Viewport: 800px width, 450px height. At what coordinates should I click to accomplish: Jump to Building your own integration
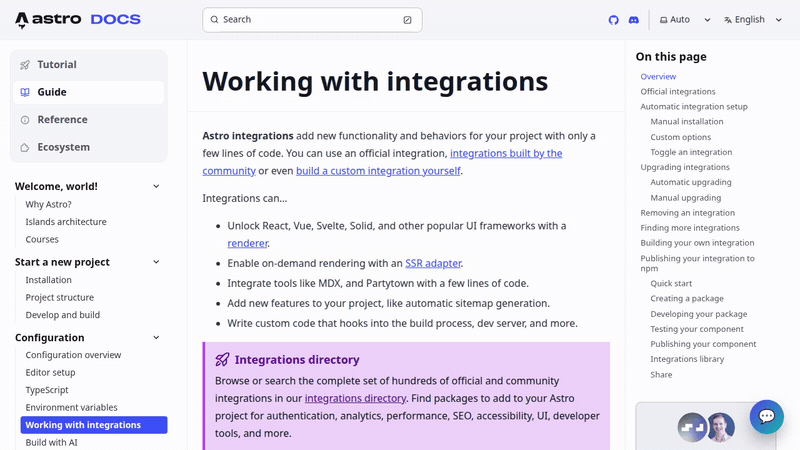(697, 243)
